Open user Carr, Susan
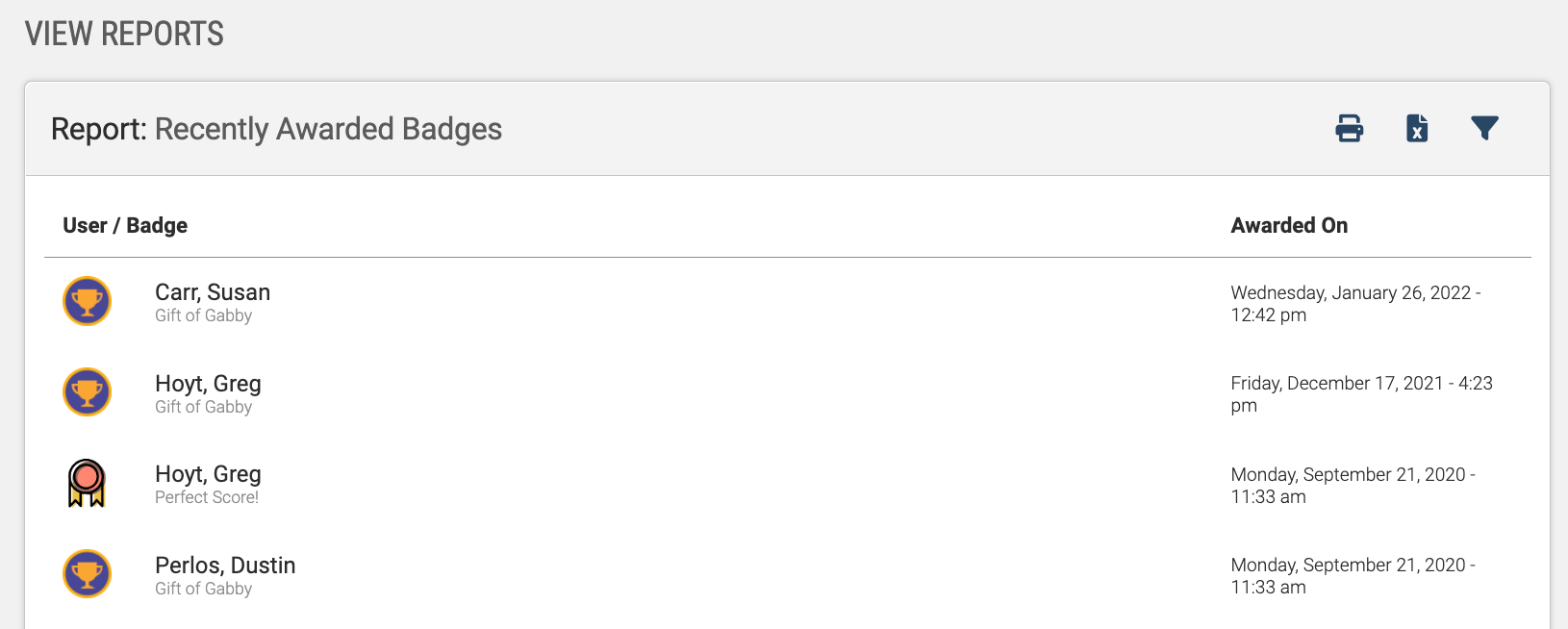The image size is (1568, 629). tap(213, 292)
